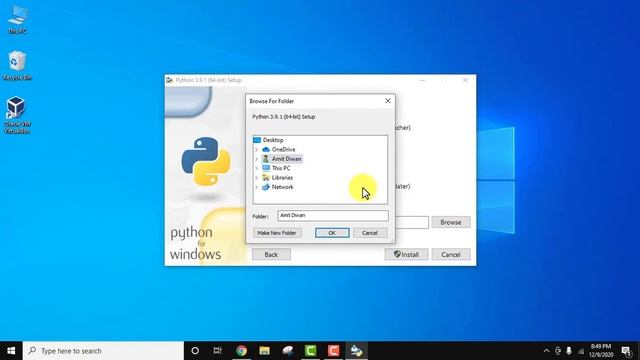Click the Desktop folder icon in tree
Image resolution: width=640 pixels, height=360 pixels.
257,140
